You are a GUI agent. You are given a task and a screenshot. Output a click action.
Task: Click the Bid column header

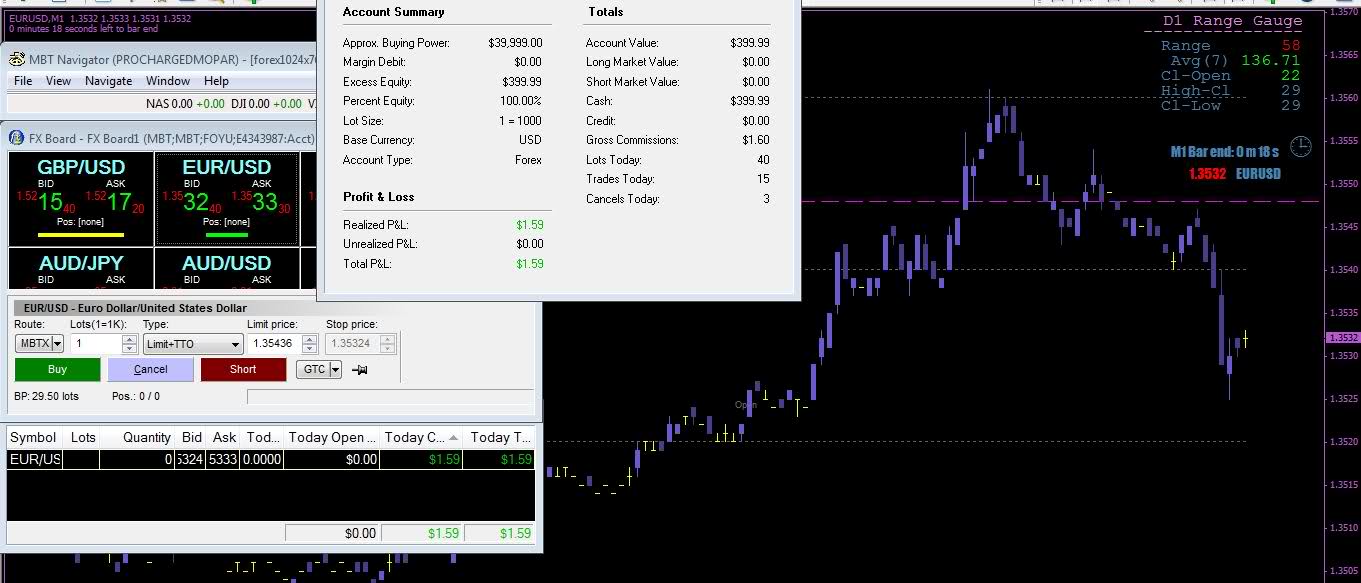[192, 437]
